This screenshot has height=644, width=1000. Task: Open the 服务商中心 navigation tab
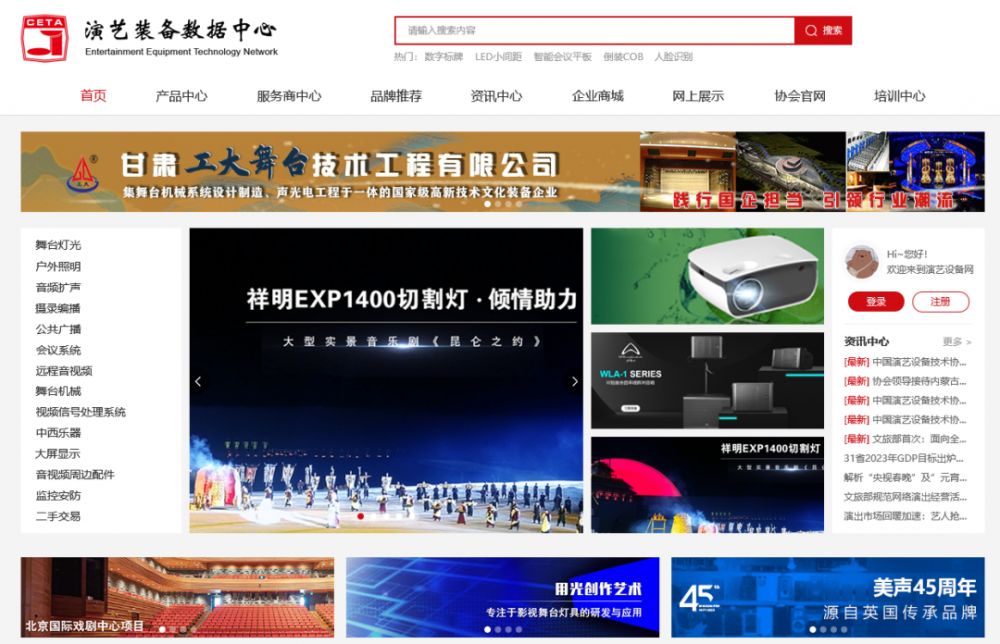(289, 96)
